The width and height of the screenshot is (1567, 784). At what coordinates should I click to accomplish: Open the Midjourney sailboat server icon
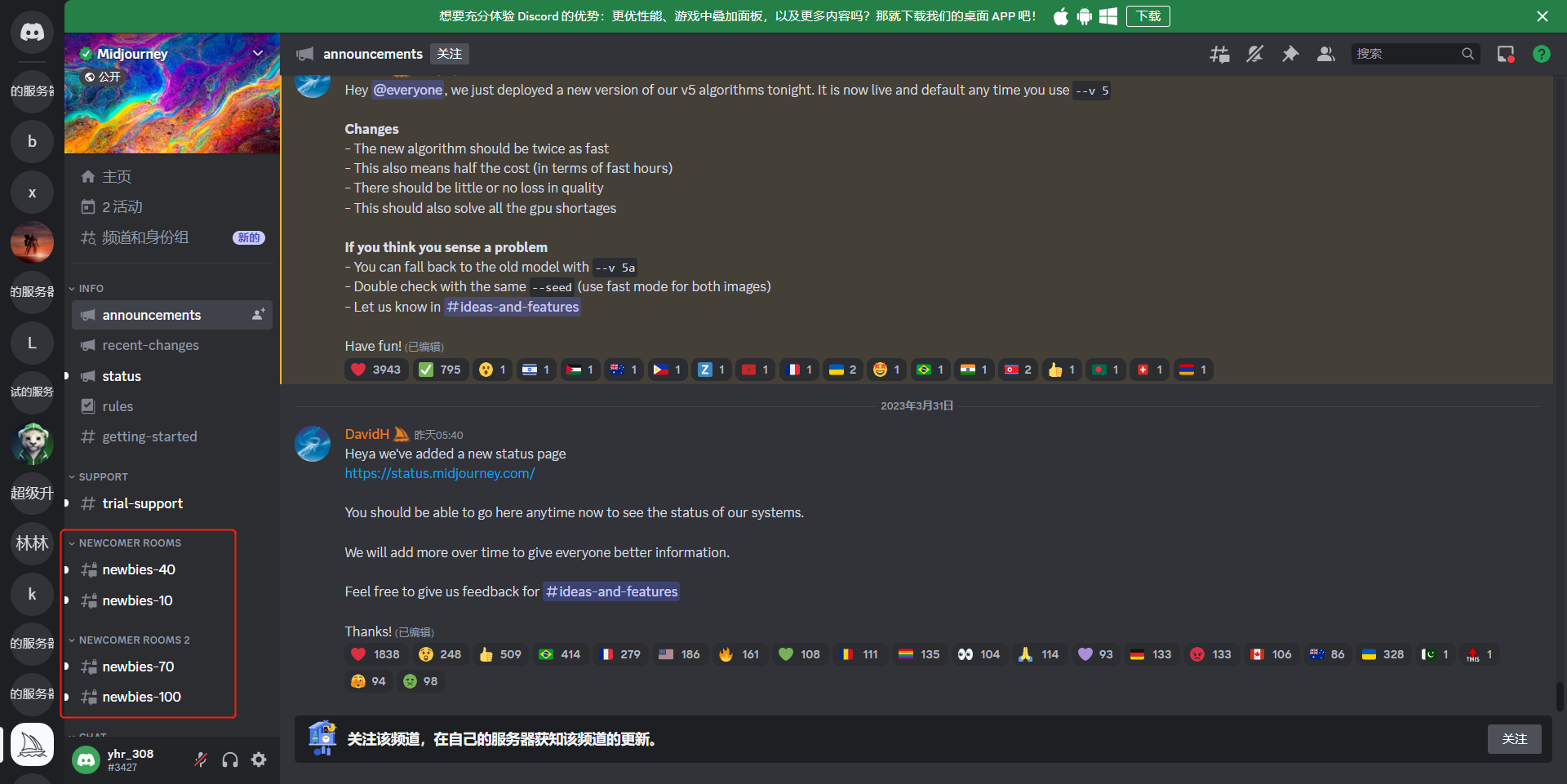pyautogui.click(x=32, y=745)
